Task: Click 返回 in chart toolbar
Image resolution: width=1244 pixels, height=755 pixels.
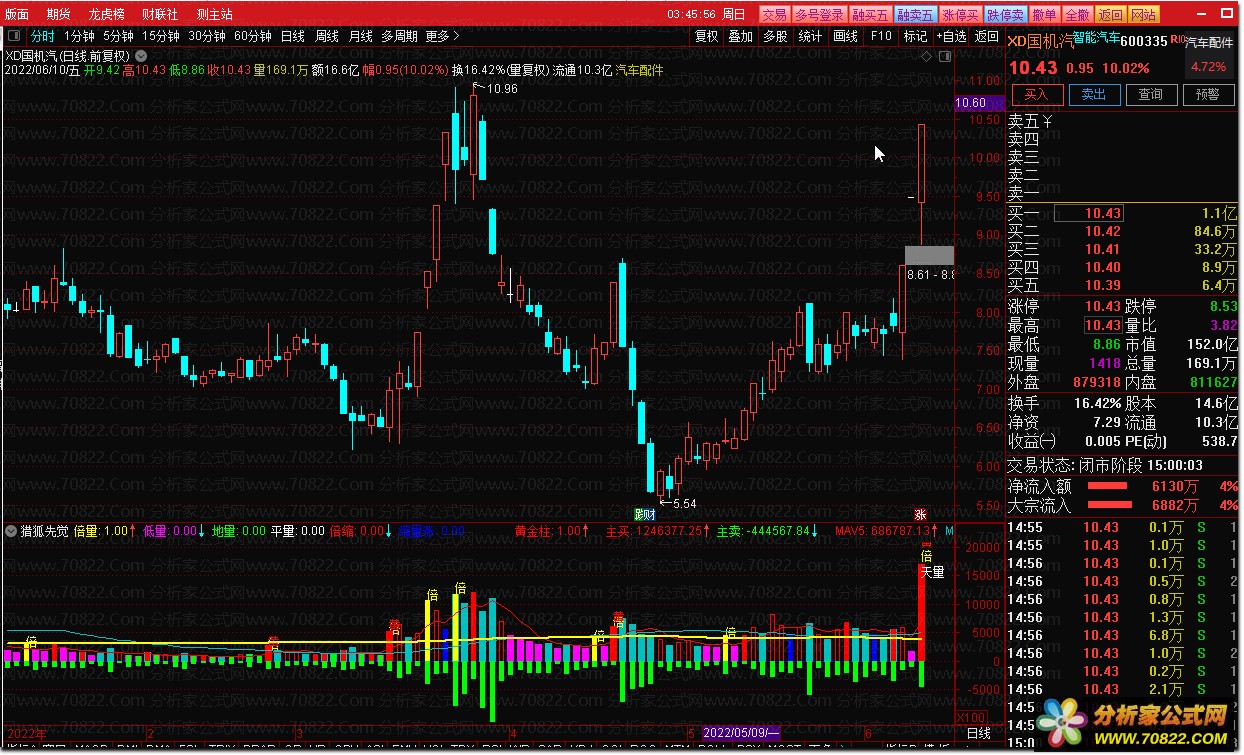Action: [x=986, y=36]
